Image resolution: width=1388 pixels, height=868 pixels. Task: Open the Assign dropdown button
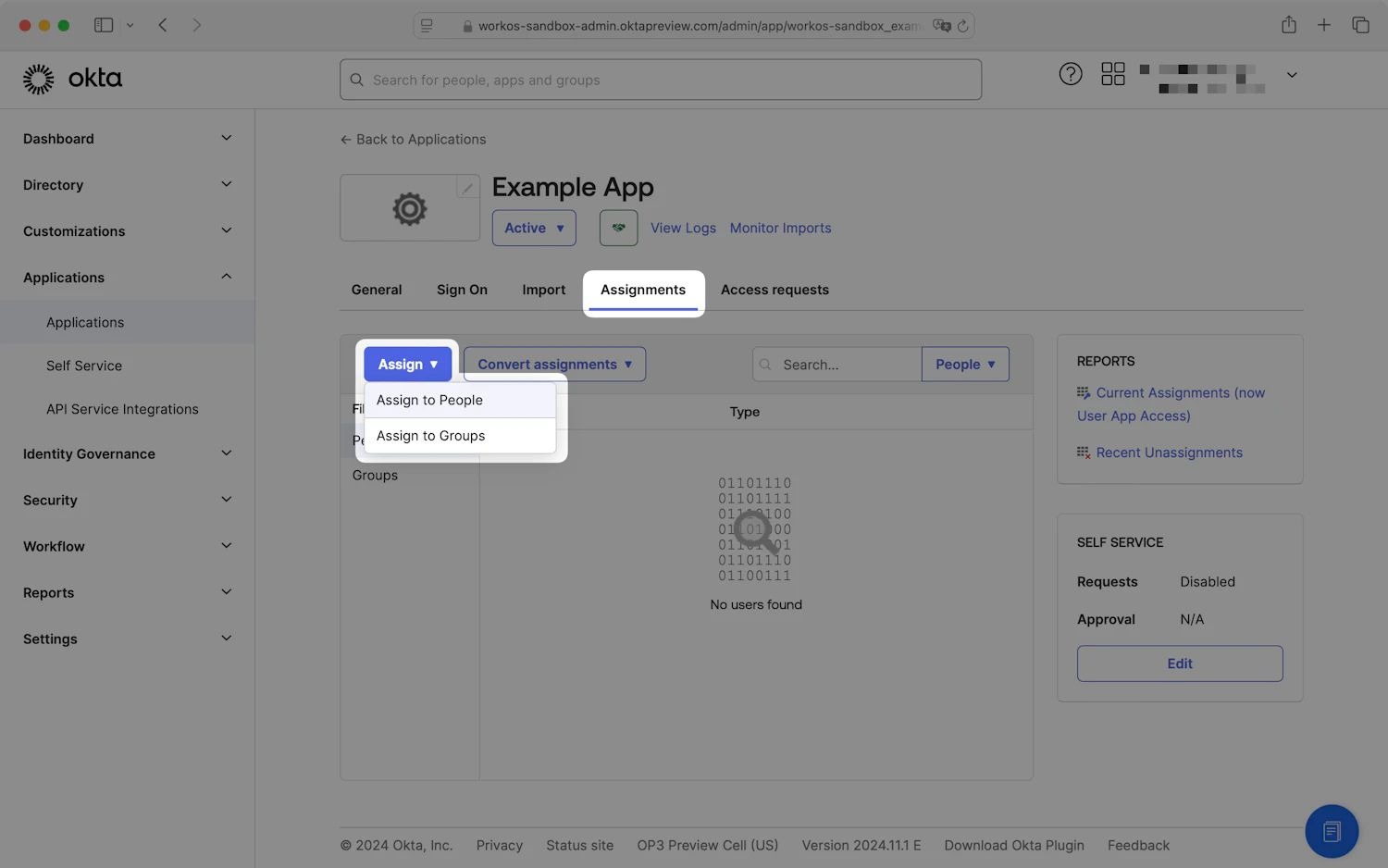pos(407,365)
